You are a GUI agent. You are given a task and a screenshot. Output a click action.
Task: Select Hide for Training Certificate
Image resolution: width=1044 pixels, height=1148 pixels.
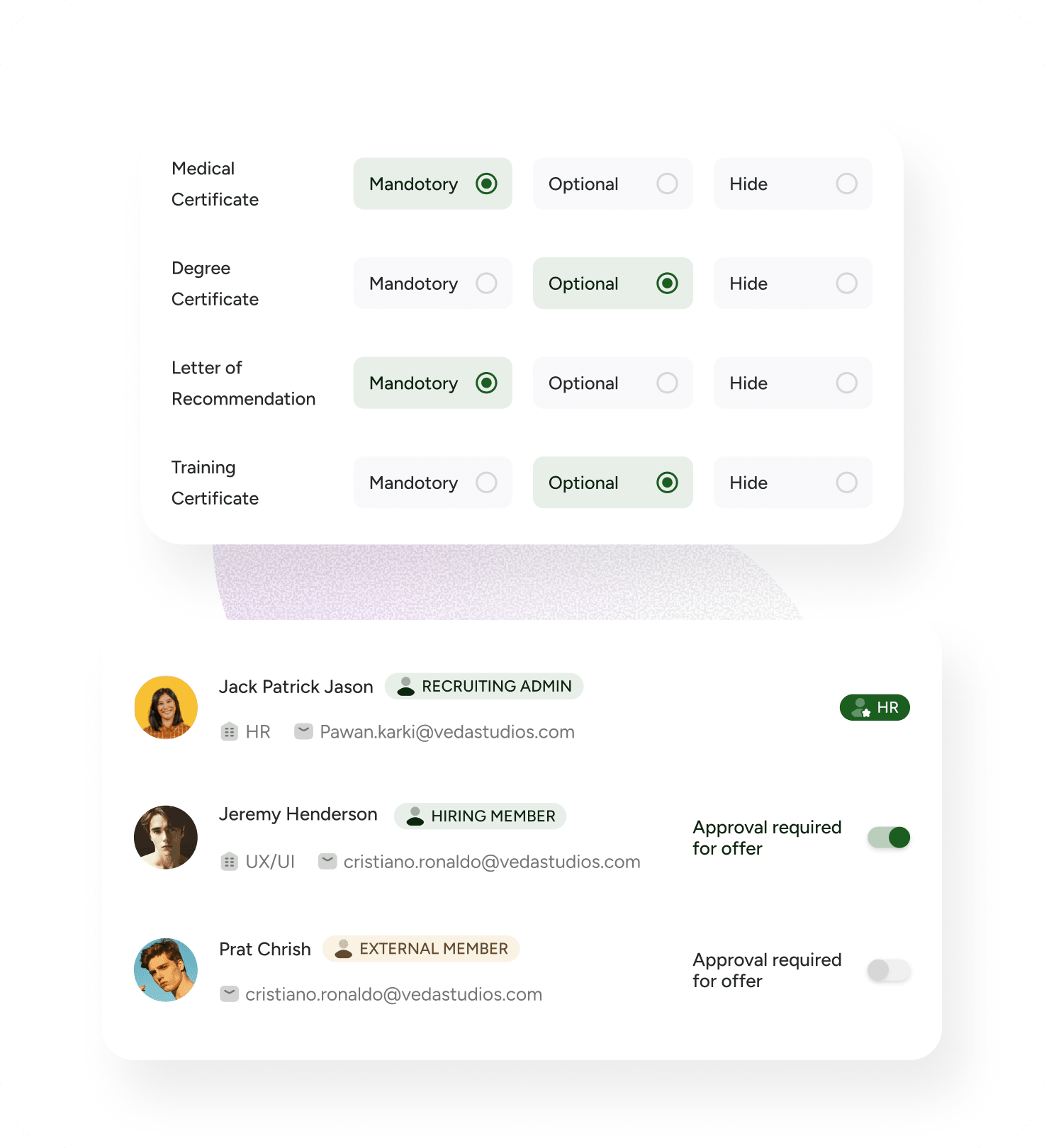click(x=792, y=483)
